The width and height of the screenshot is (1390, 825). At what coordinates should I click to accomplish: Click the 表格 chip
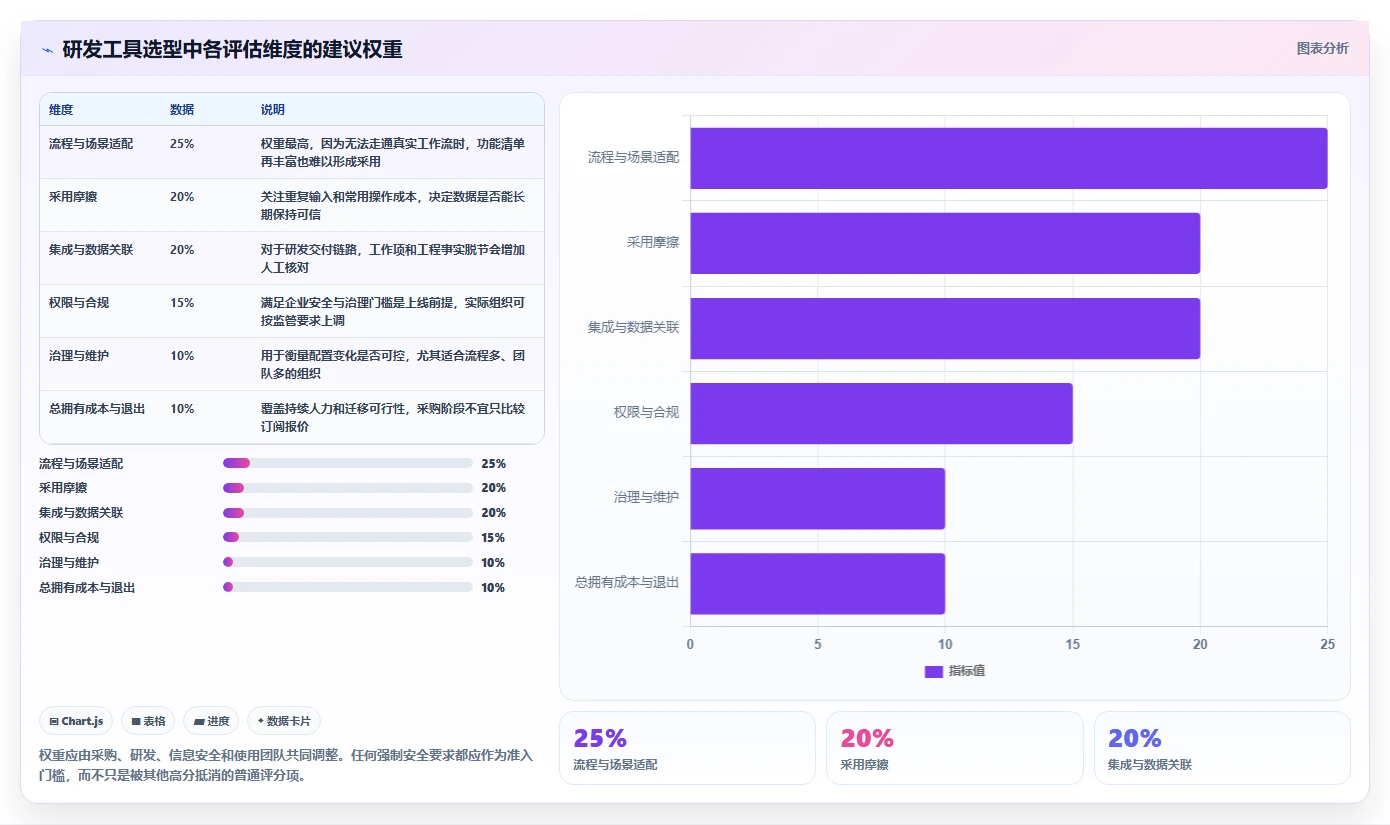pos(148,721)
